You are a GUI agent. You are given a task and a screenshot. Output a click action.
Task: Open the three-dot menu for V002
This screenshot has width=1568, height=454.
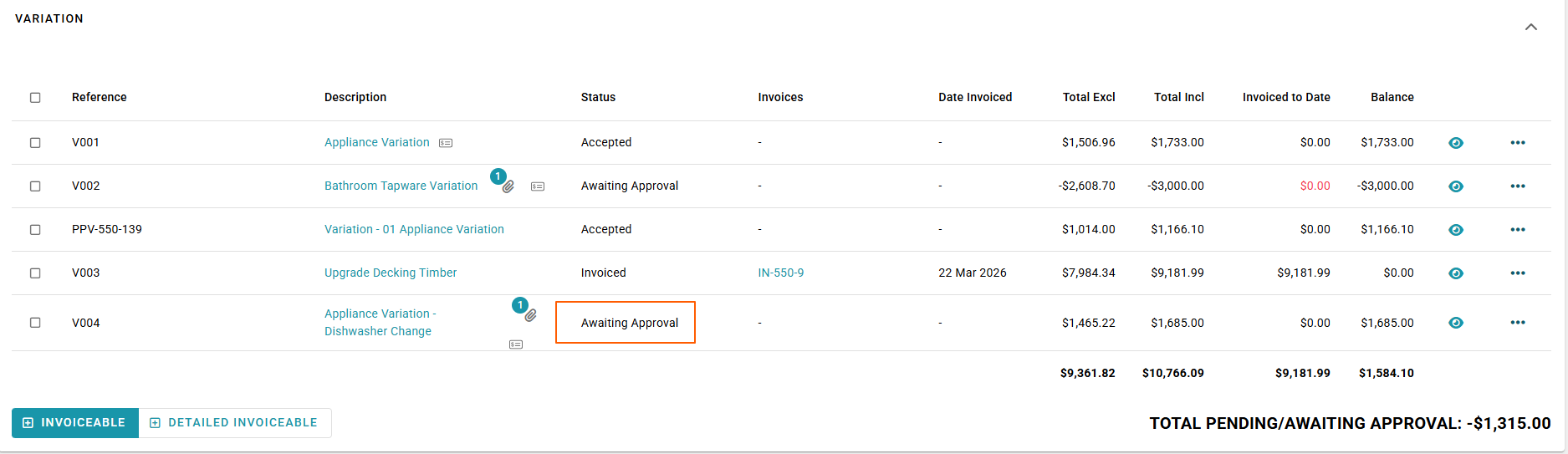tap(1517, 186)
